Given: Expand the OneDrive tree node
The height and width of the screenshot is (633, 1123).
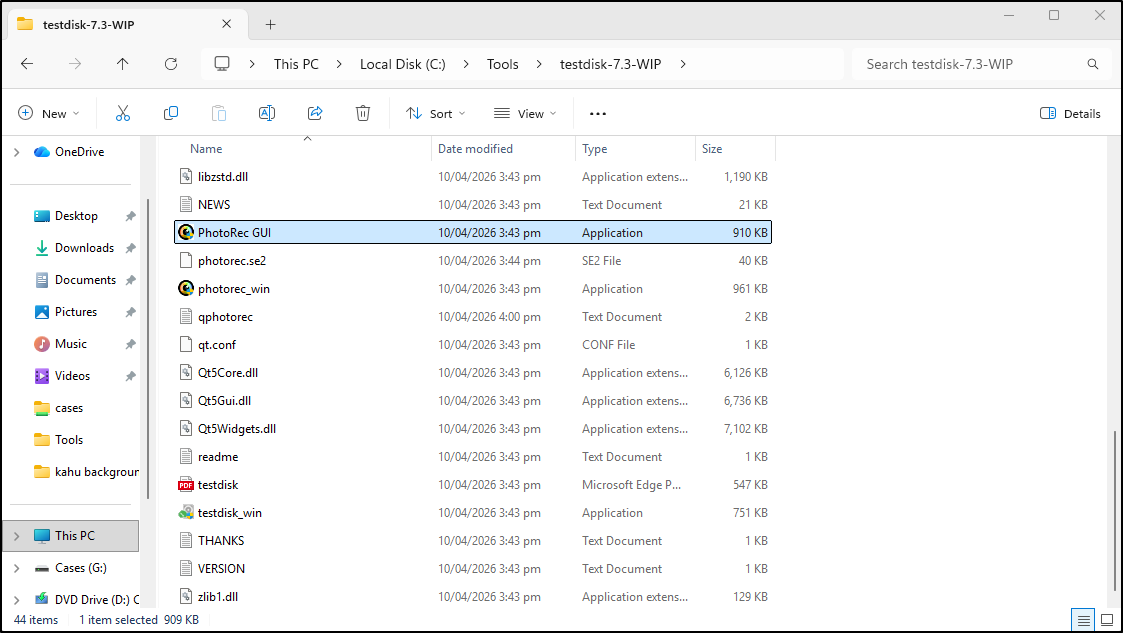Looking at the screenshot, I should coord(16,152).
